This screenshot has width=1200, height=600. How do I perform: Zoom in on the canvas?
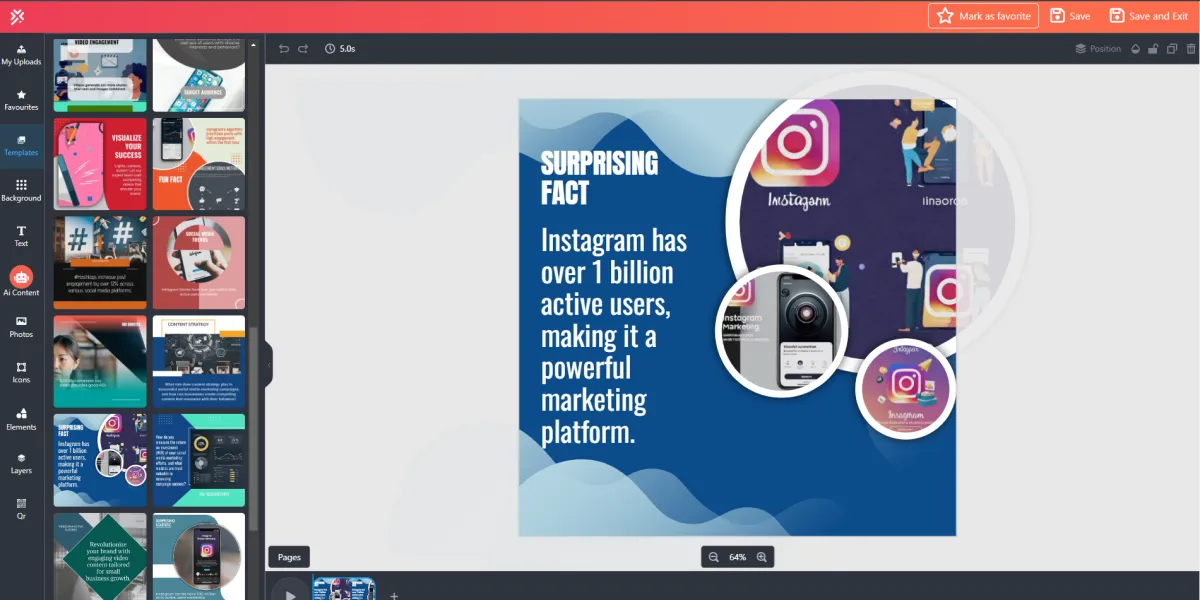tap(762, 557)
